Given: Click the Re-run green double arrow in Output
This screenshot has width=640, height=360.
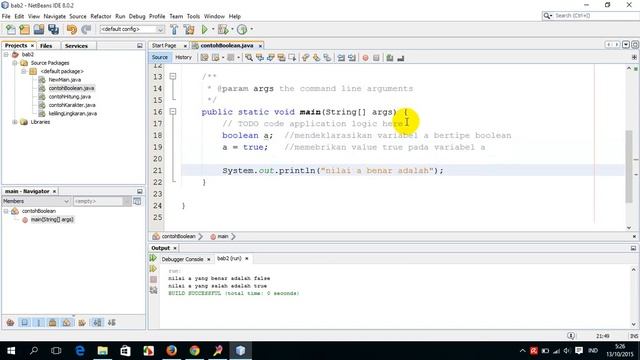Looking at the screenshot, I should click(153, 258).
